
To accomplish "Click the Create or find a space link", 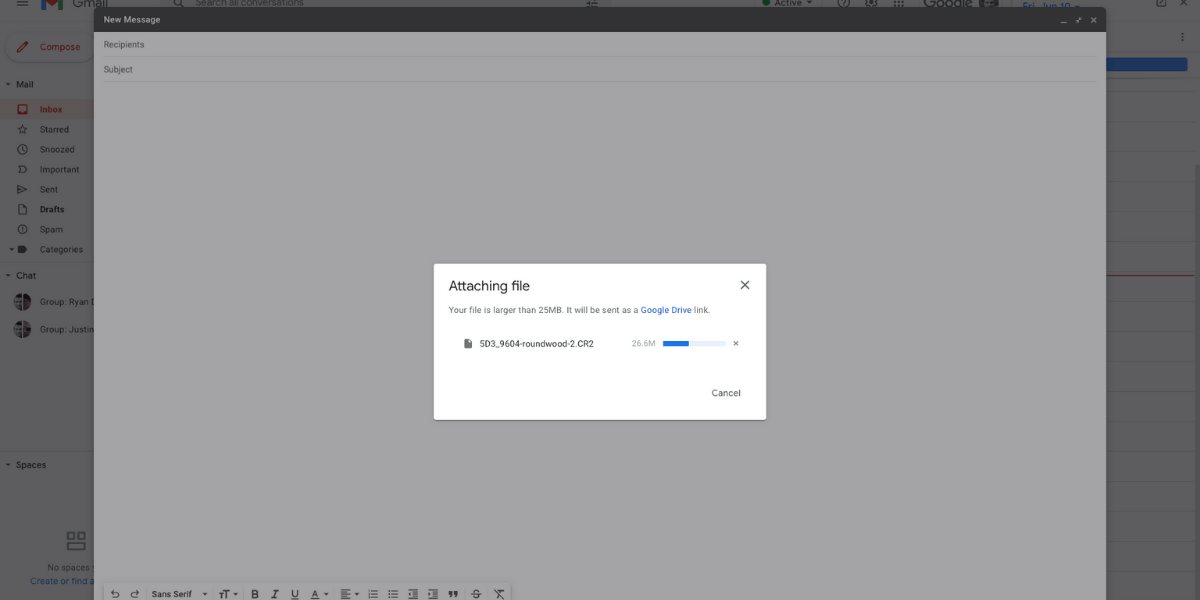I will point(62,581).
